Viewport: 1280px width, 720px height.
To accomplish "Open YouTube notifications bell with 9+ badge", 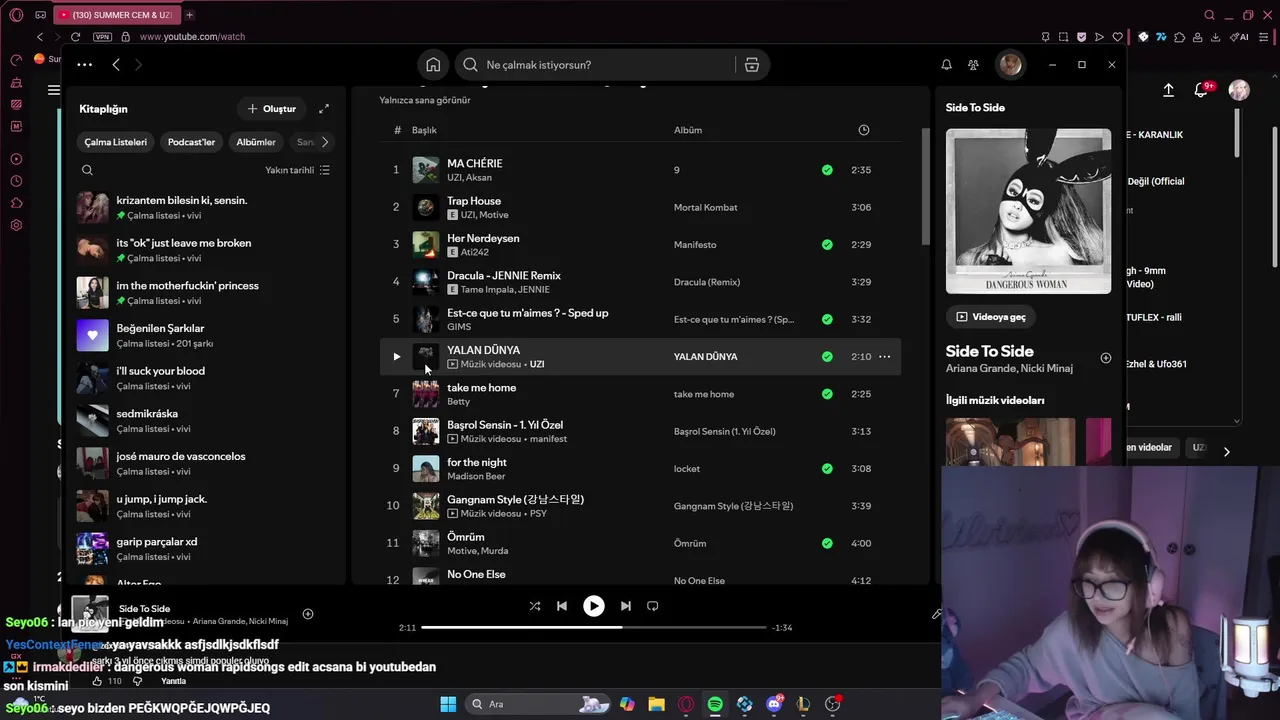I will tap(1203, 90).
